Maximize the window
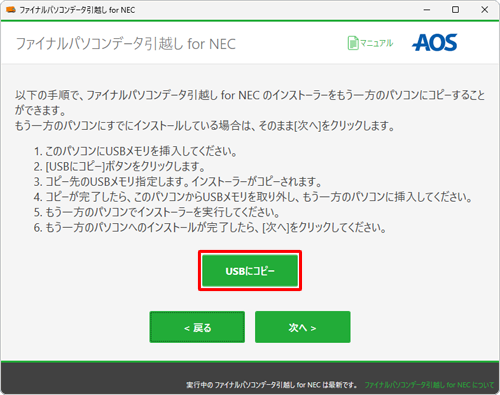Viewport: 500px width, 395px height. click(x=455, y=10)
